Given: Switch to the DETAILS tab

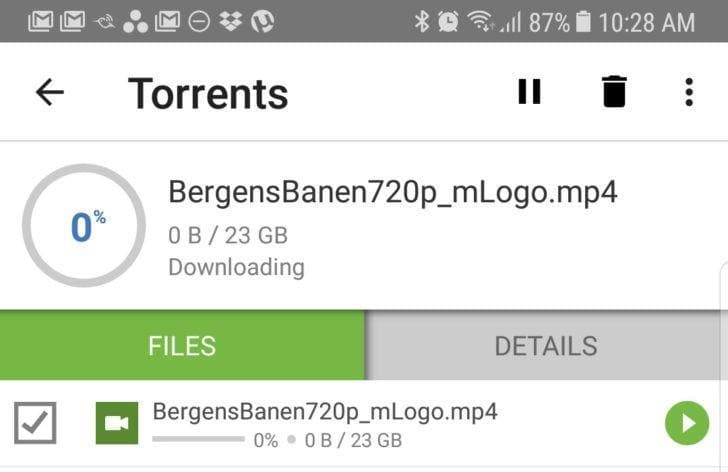Looking at the screenshot, I should [x=546, y=346].
